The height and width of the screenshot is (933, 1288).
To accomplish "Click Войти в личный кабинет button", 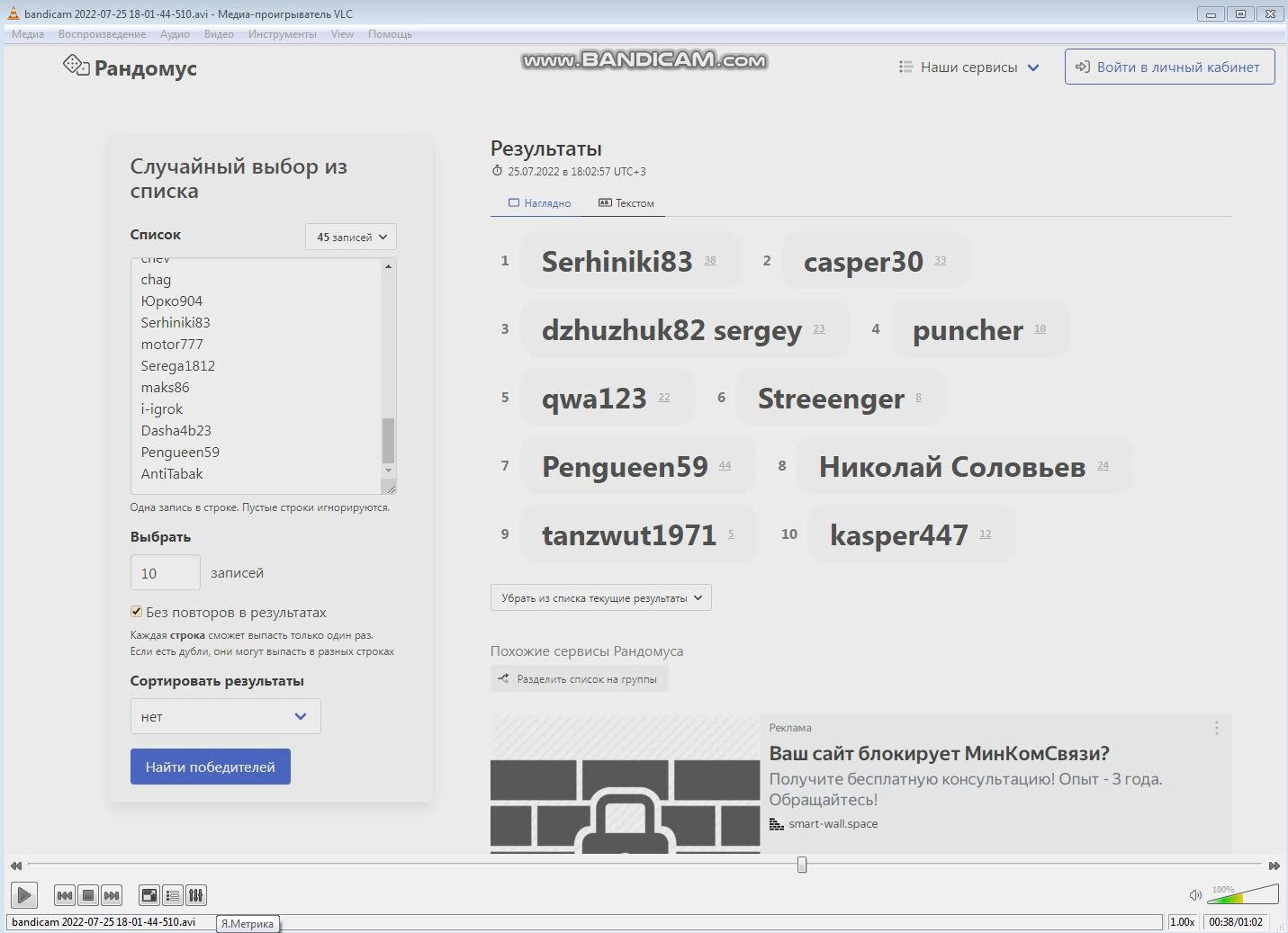I will [x=1169, y=67].
